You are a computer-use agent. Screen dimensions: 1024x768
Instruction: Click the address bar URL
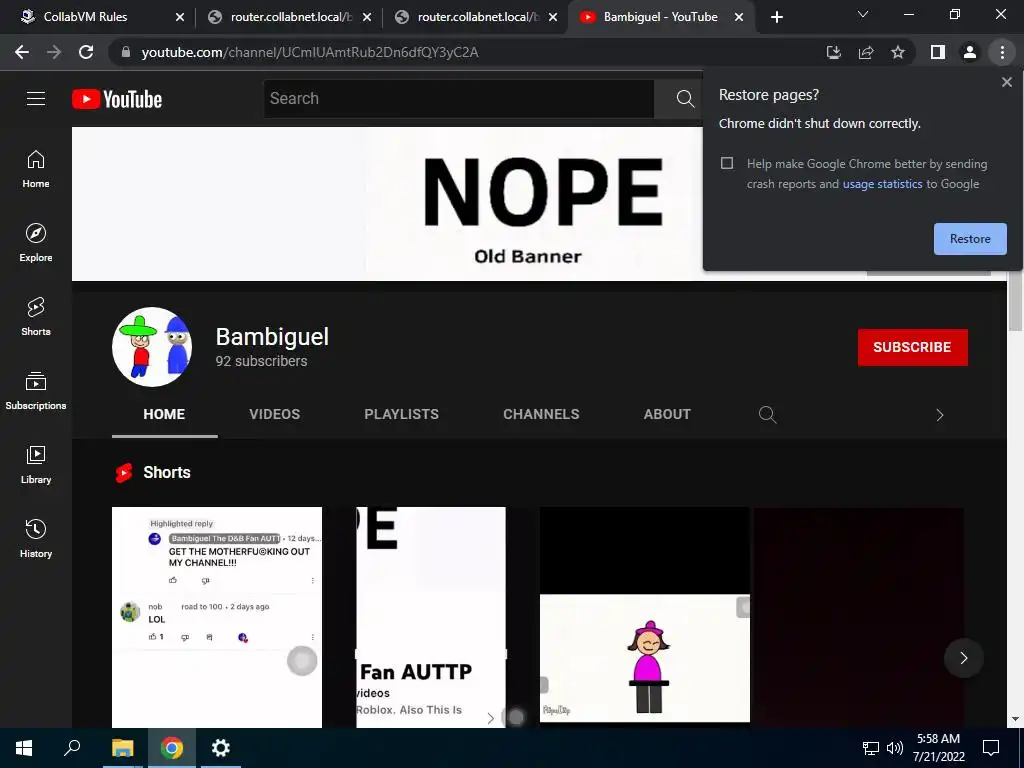point(310,52)
